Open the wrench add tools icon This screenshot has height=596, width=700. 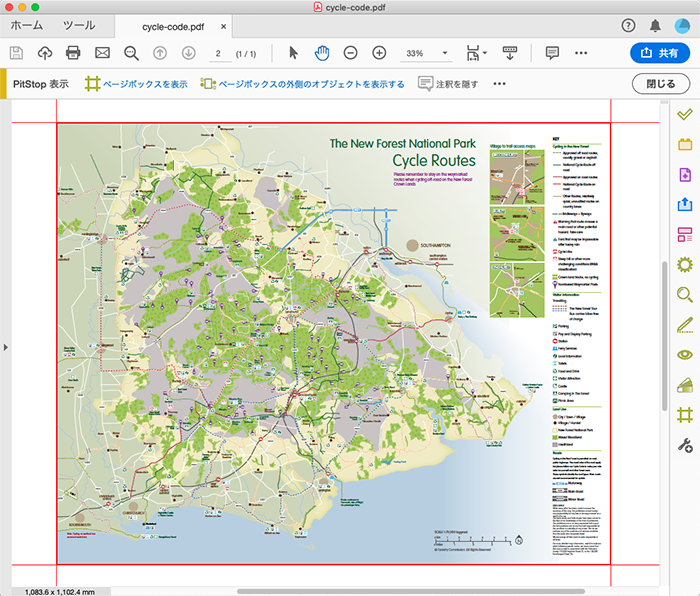click(685, 445)
